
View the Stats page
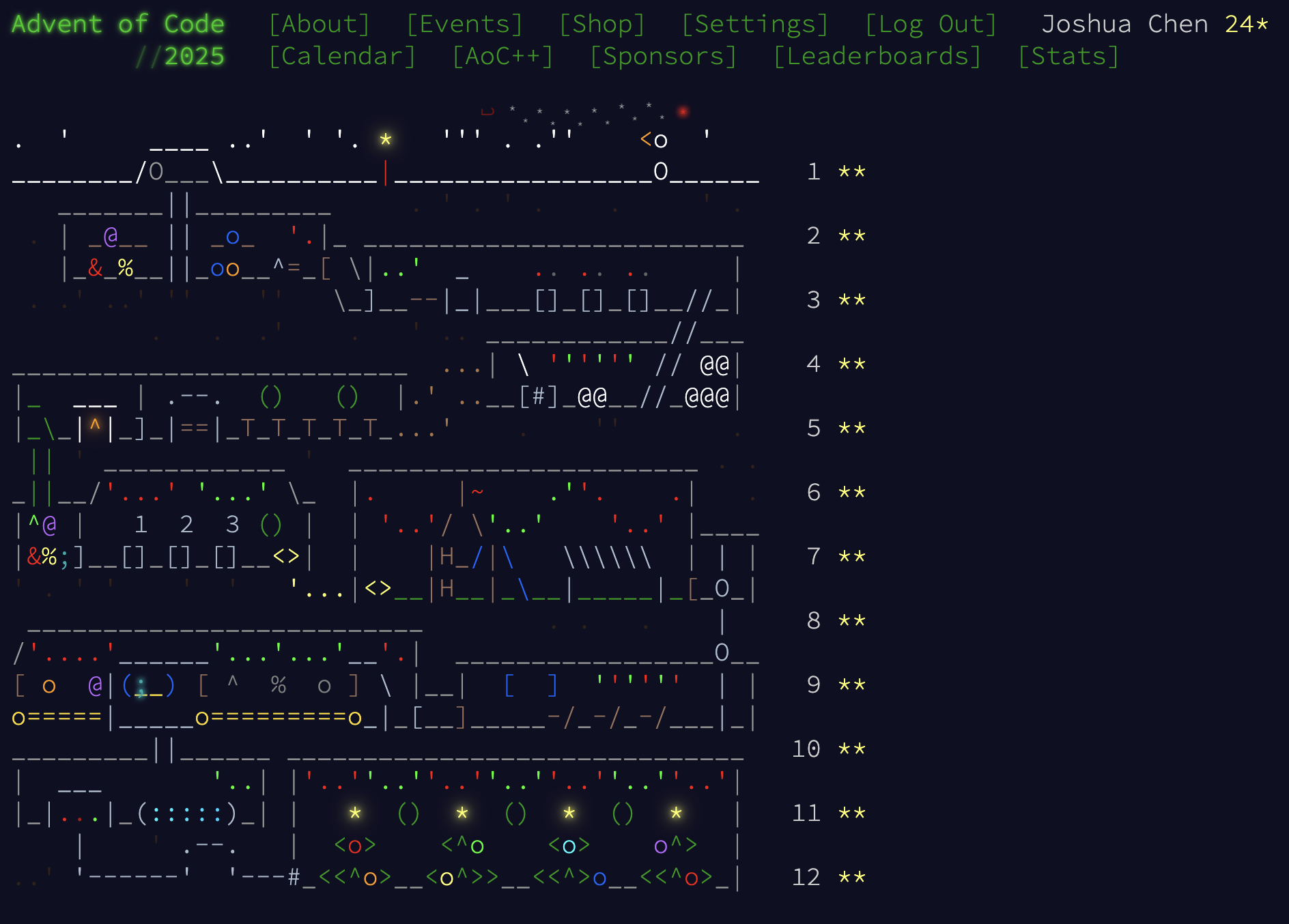tap(1068, 57)
